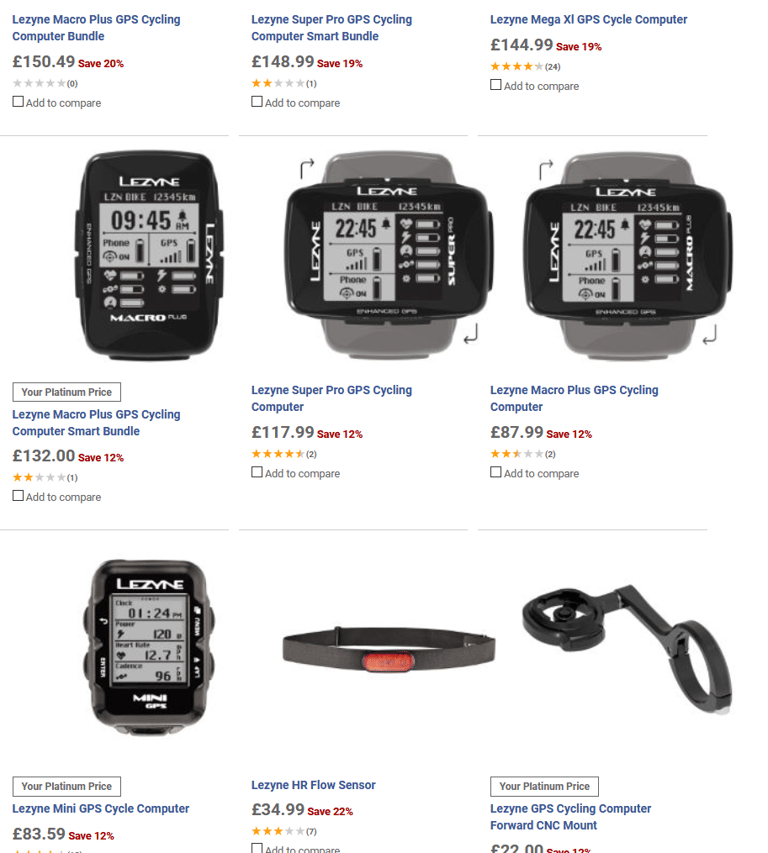This screenshot has width=768, height=853.
Task: Click the Mini GPS computer product image
Action: coord(149,648)
